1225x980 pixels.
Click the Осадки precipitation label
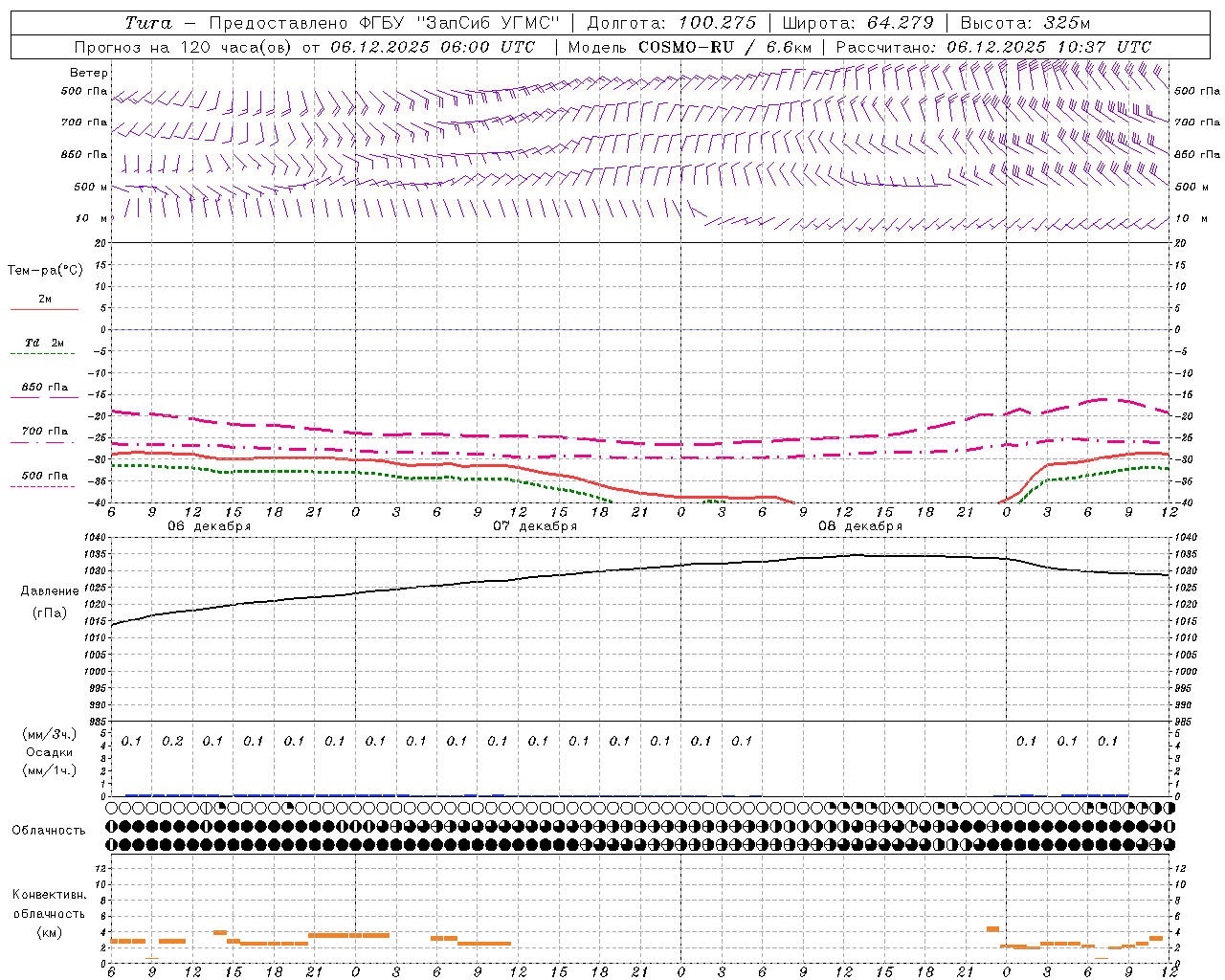click(50, 752)
